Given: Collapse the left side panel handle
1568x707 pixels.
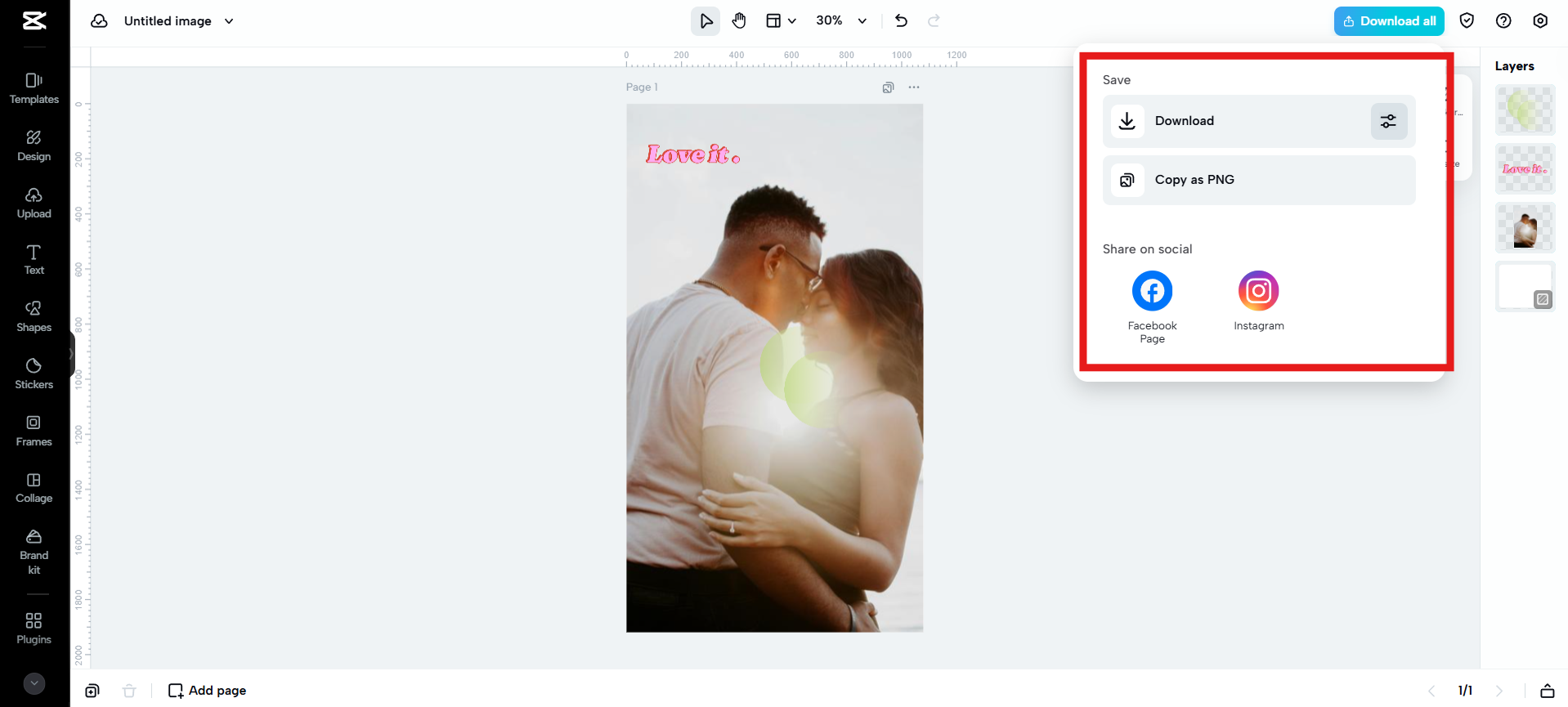Looking at the screenshot, I should (72, 354).
